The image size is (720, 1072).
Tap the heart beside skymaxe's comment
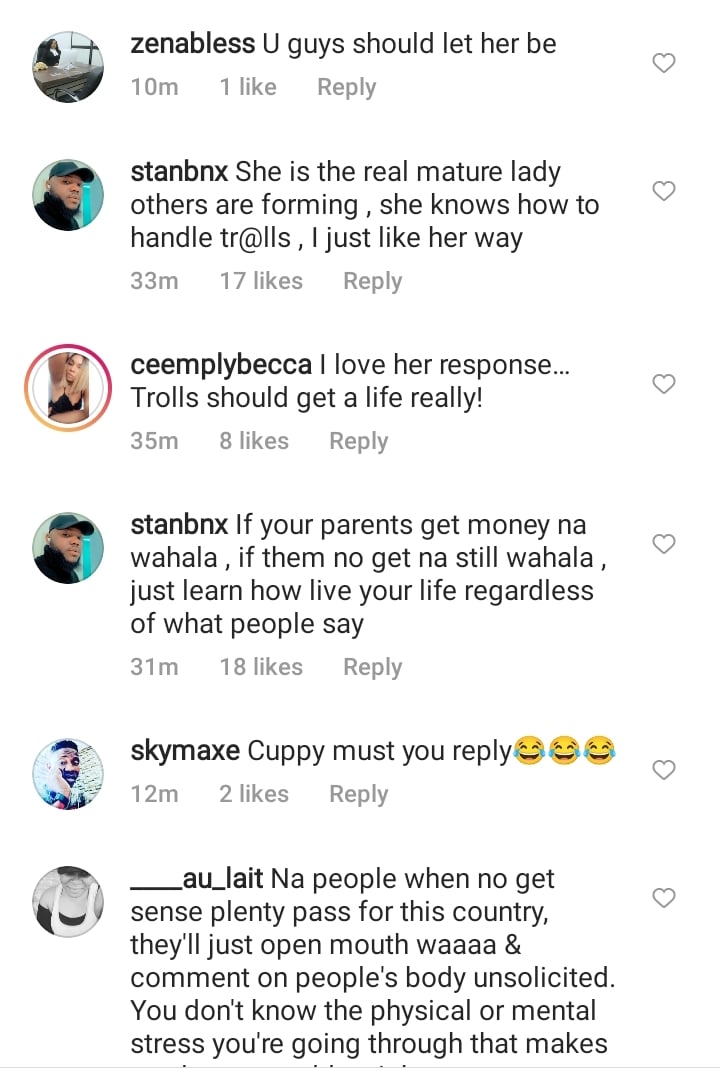(x=664, y=770)
